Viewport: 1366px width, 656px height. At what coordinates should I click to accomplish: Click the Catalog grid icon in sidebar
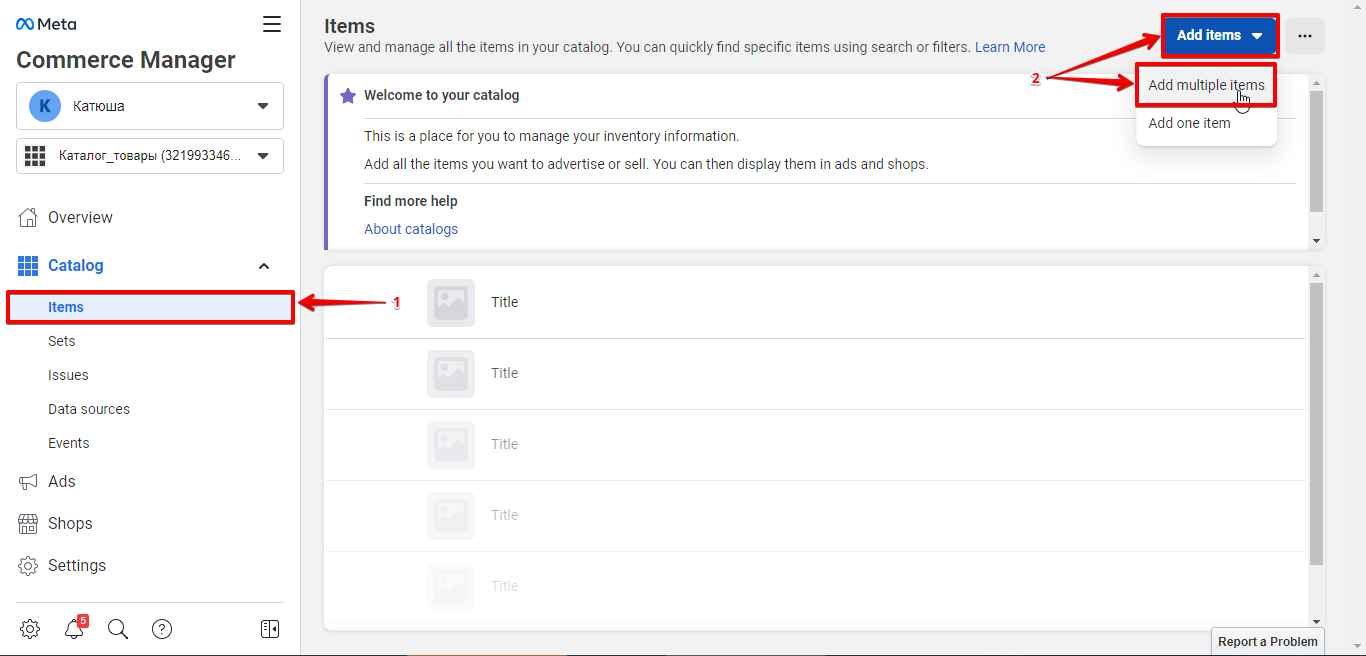click(x=28, y=265)
